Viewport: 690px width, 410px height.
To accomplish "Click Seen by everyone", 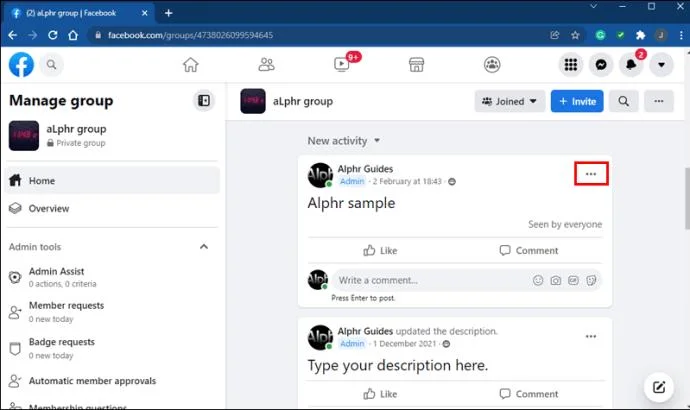I will click(565, 224).
